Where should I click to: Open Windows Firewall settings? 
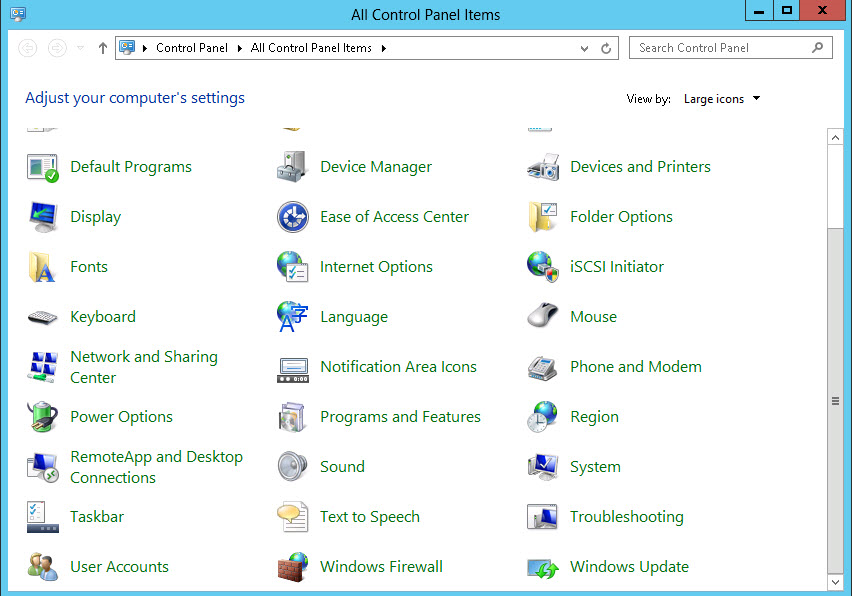[381, 567]
